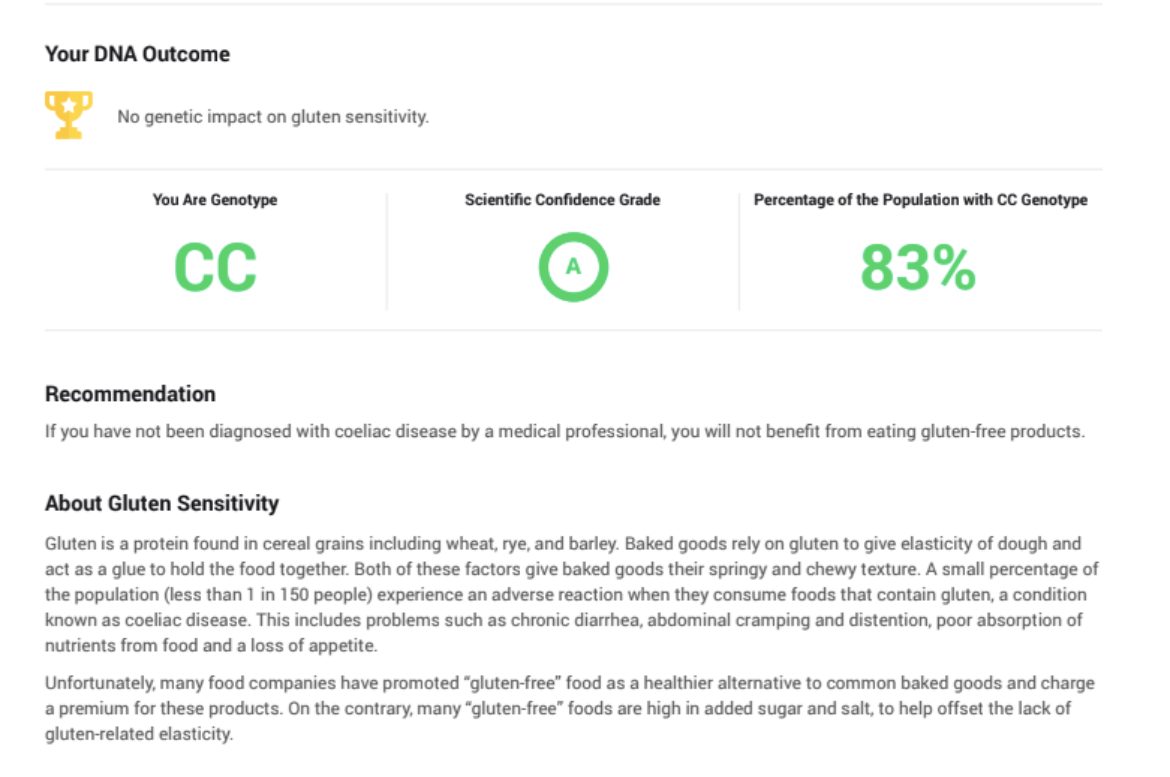1170x777 pixels.
Task: Click the letter A inside the green circle
Action: coord(573,266)
